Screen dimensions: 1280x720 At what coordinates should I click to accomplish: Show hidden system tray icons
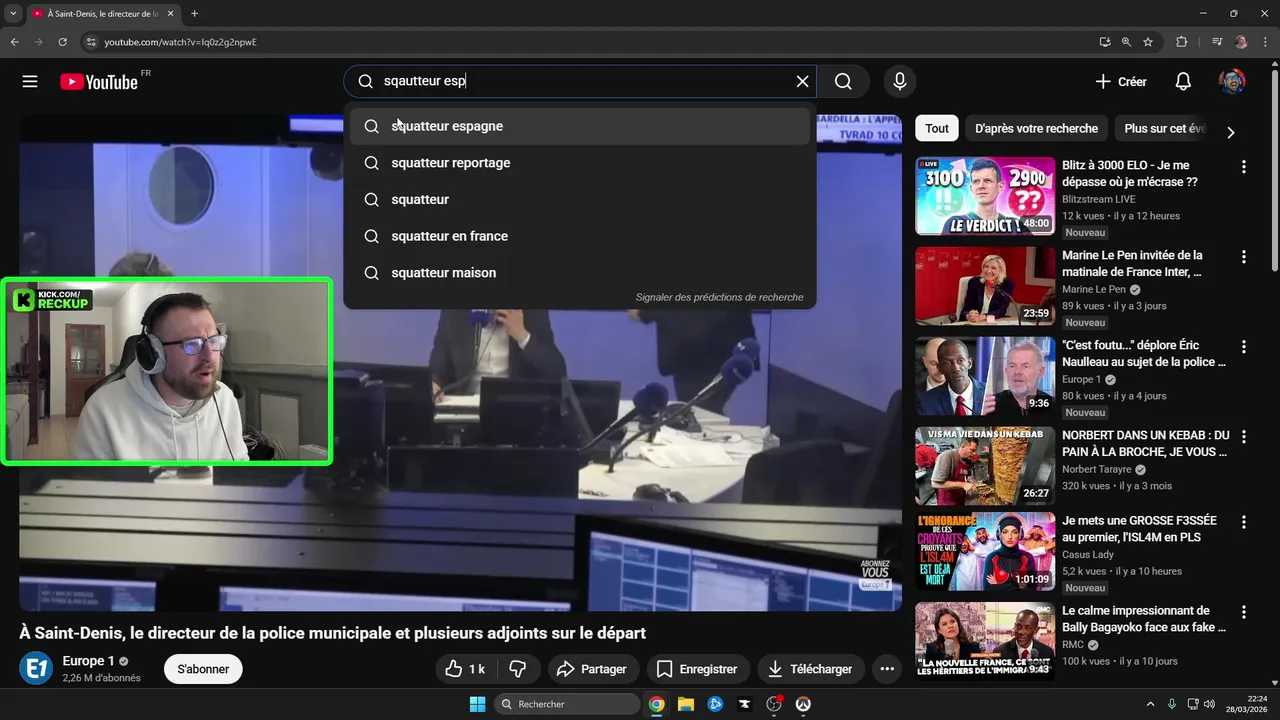tap(1150, 704)
